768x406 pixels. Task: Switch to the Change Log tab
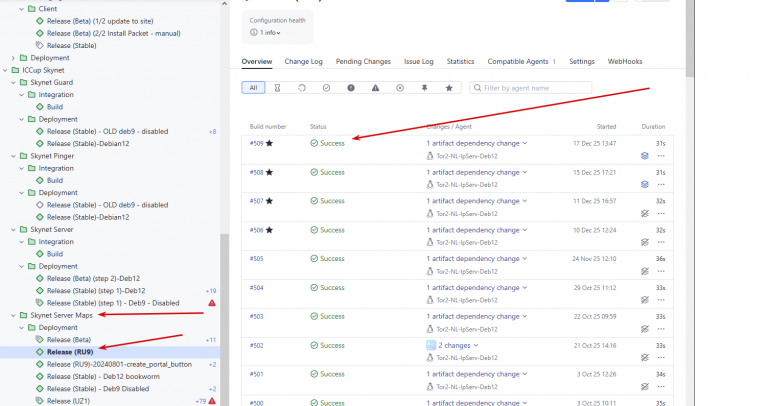click(304, 62)
